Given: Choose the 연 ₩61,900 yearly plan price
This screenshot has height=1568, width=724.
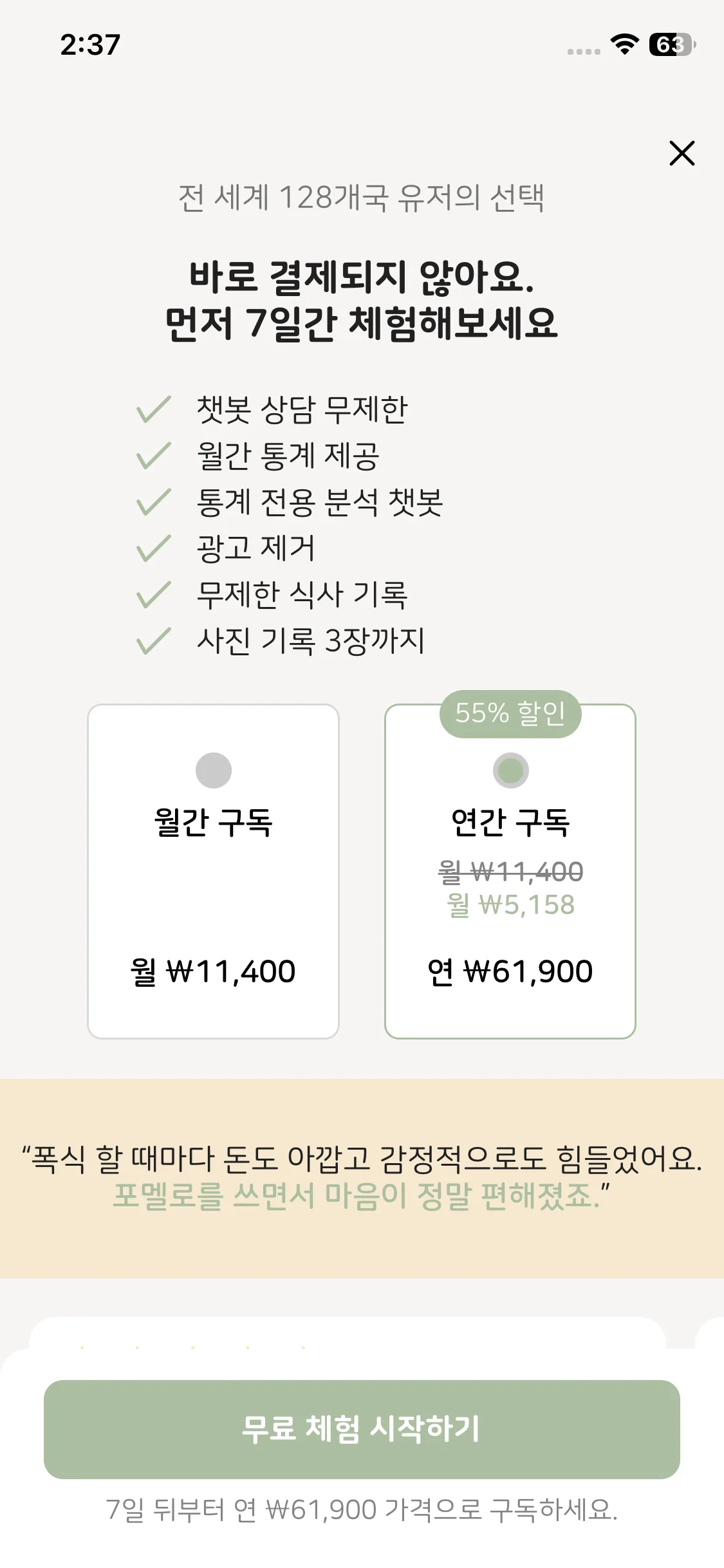Looking at the screenshot, I should click(510, 971).
